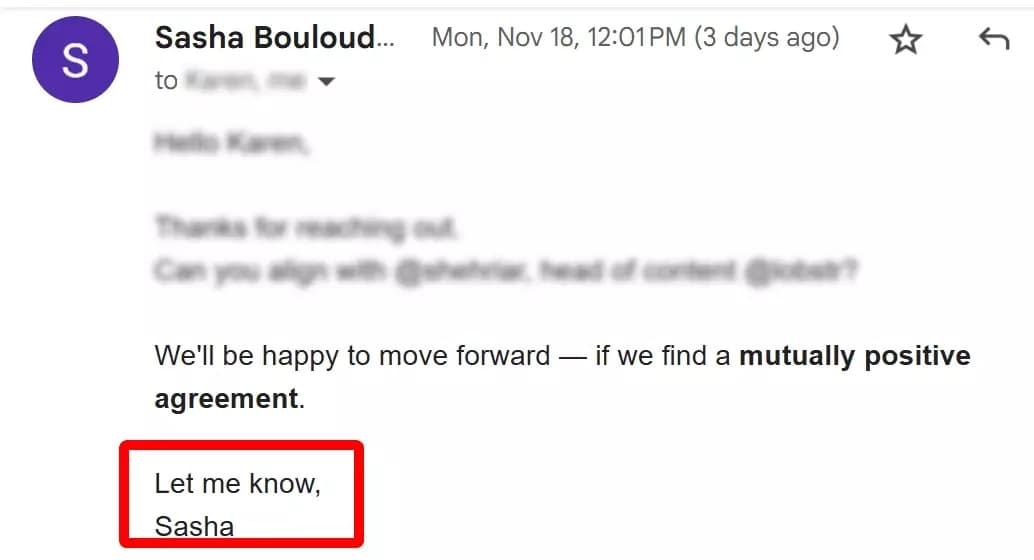Viewport: 1034px width, 560px height.
Task: Click "We'll be happy to move forward"
Action: pos(352,355)
